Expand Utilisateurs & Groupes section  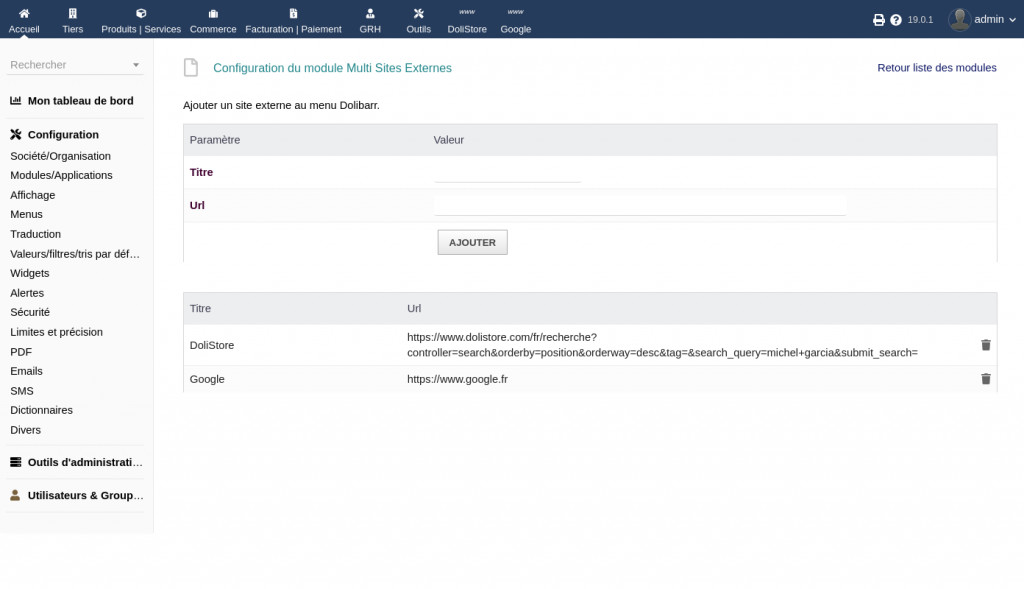point(77,495)
